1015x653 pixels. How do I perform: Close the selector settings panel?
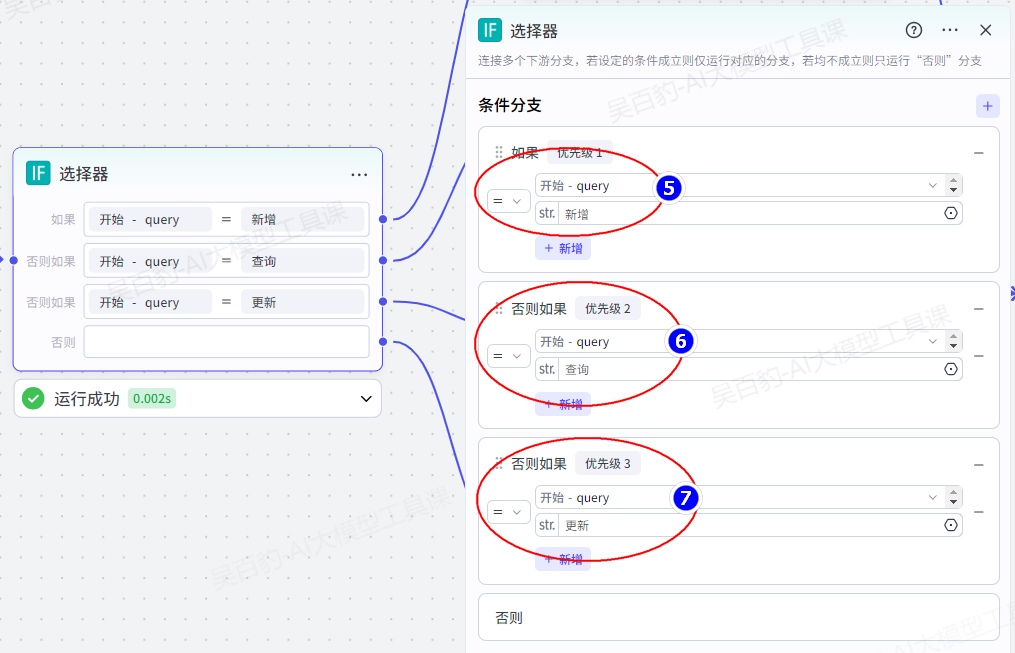(986, 30)
